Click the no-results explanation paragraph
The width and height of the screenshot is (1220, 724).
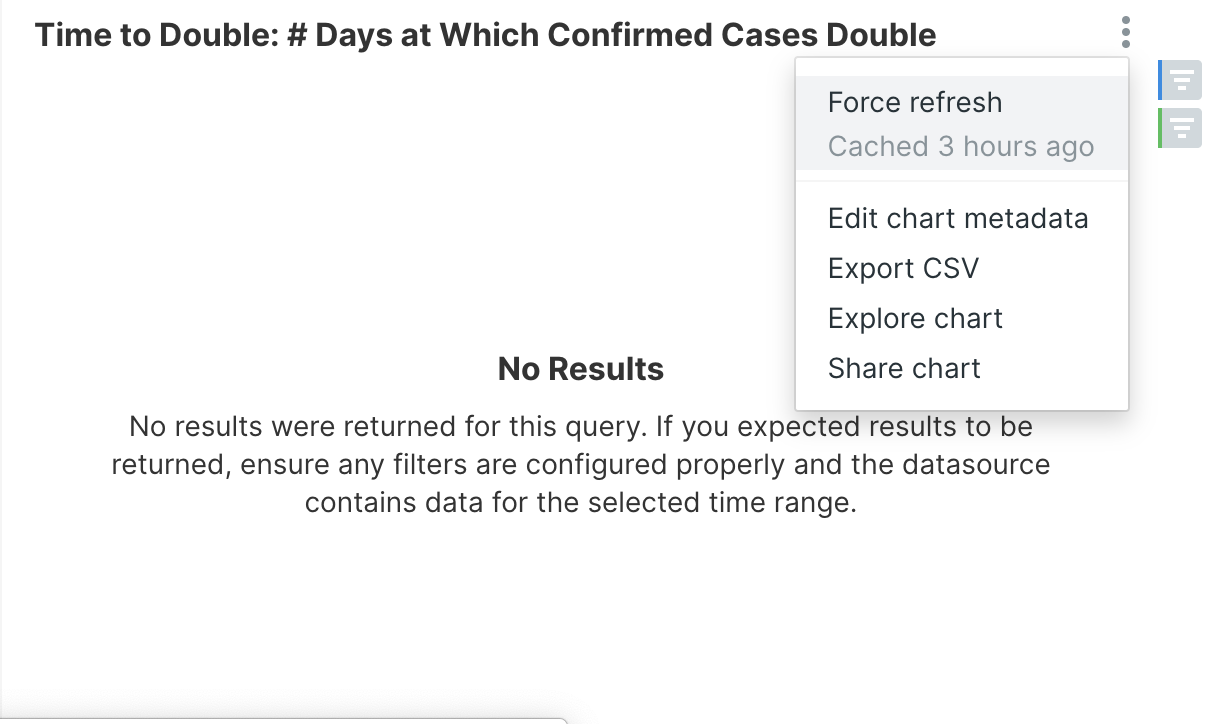click(580, 464)
